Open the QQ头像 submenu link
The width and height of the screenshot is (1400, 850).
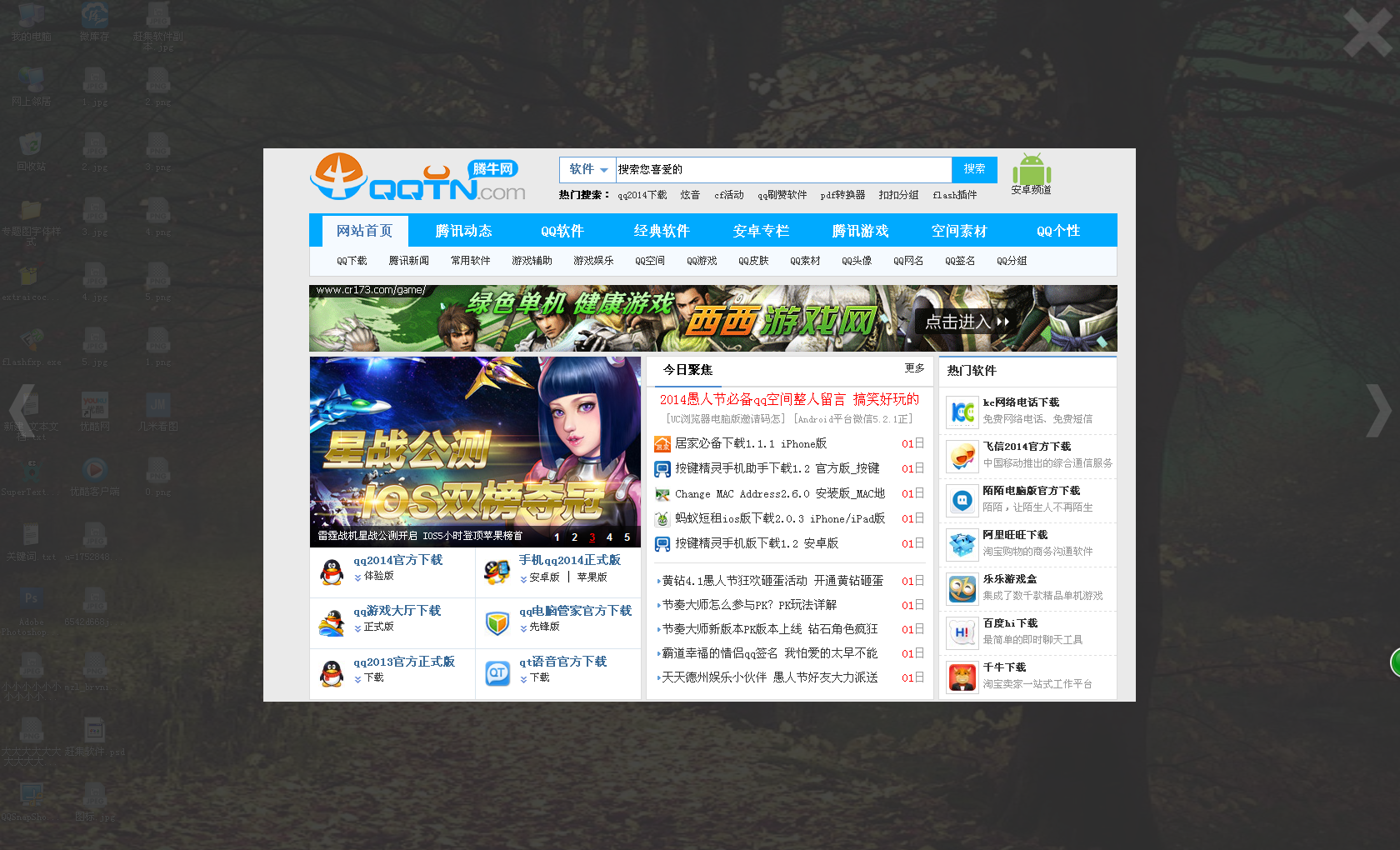point(857,261)
